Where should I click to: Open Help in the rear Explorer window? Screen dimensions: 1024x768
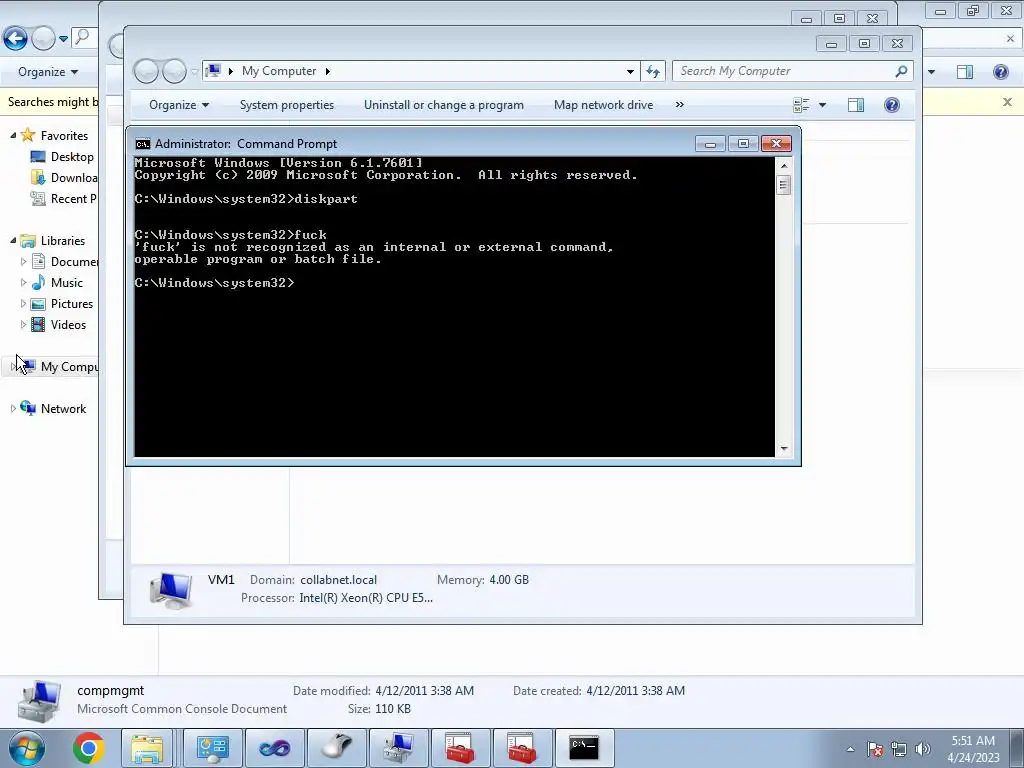1000,72
